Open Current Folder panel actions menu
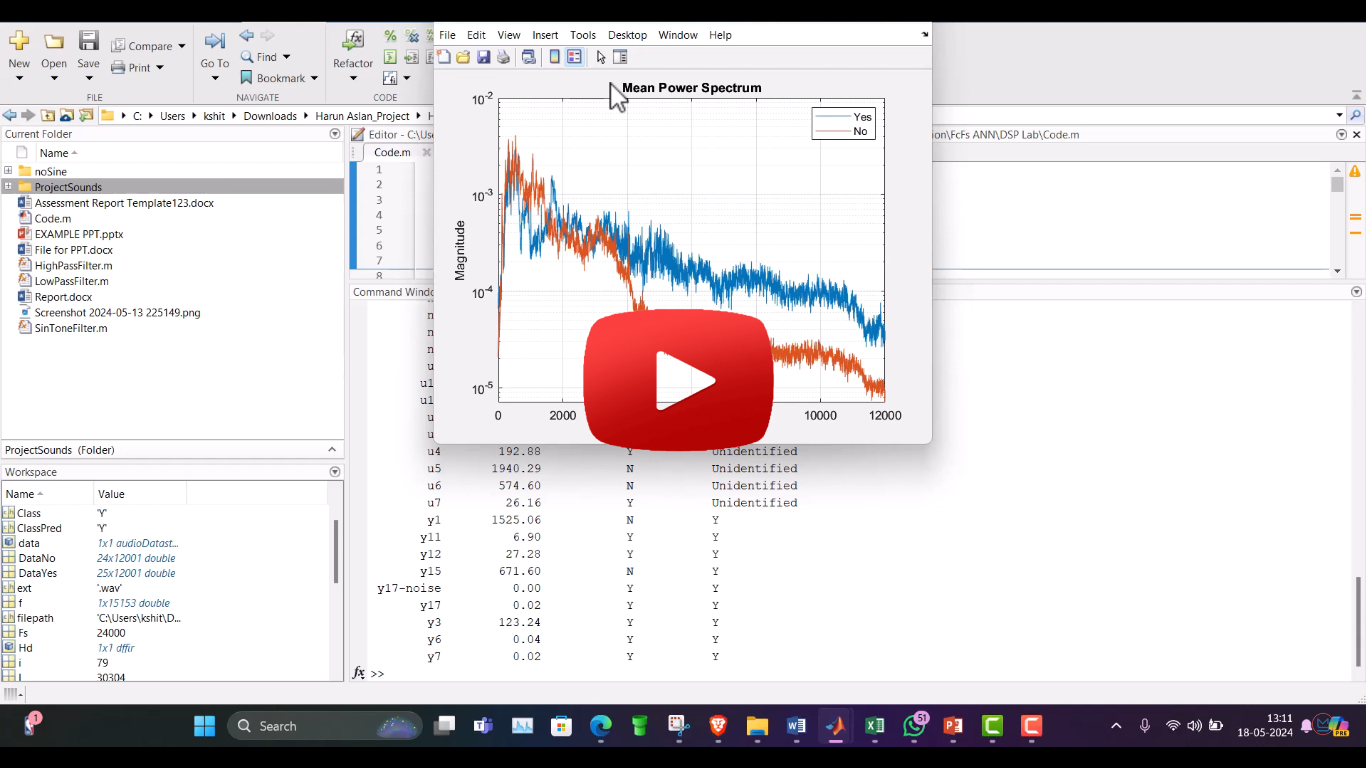The image size is (1366, 768). (x=335, y=134)
